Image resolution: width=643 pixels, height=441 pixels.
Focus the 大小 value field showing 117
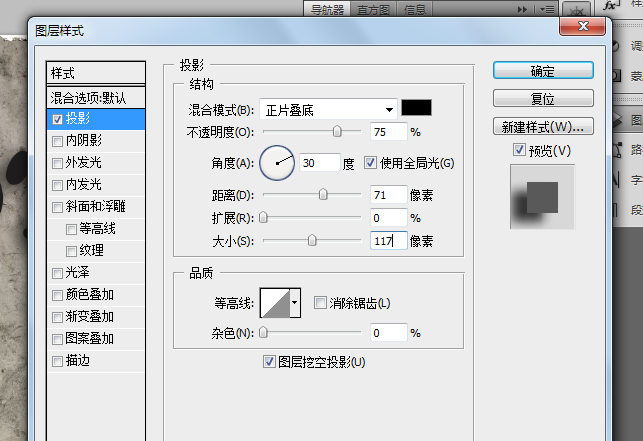[389, 240]
